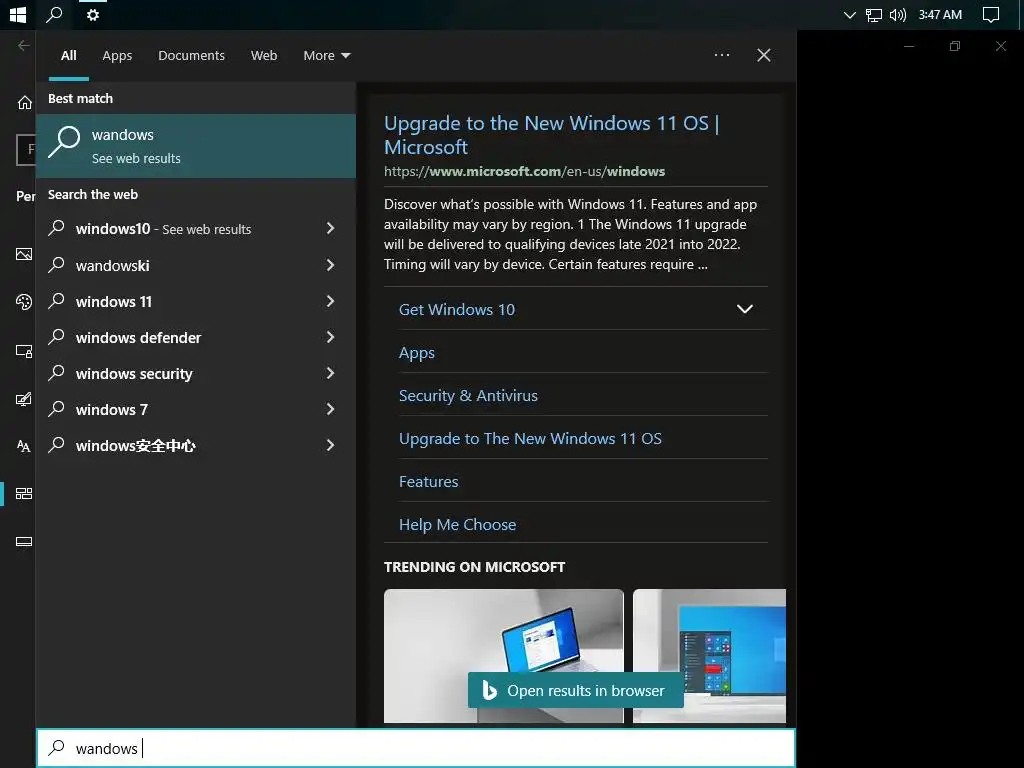The width and height of the screenshot is (1024, 768).
Task: Open the Action Center notification icon
Action: click(991, 14)
